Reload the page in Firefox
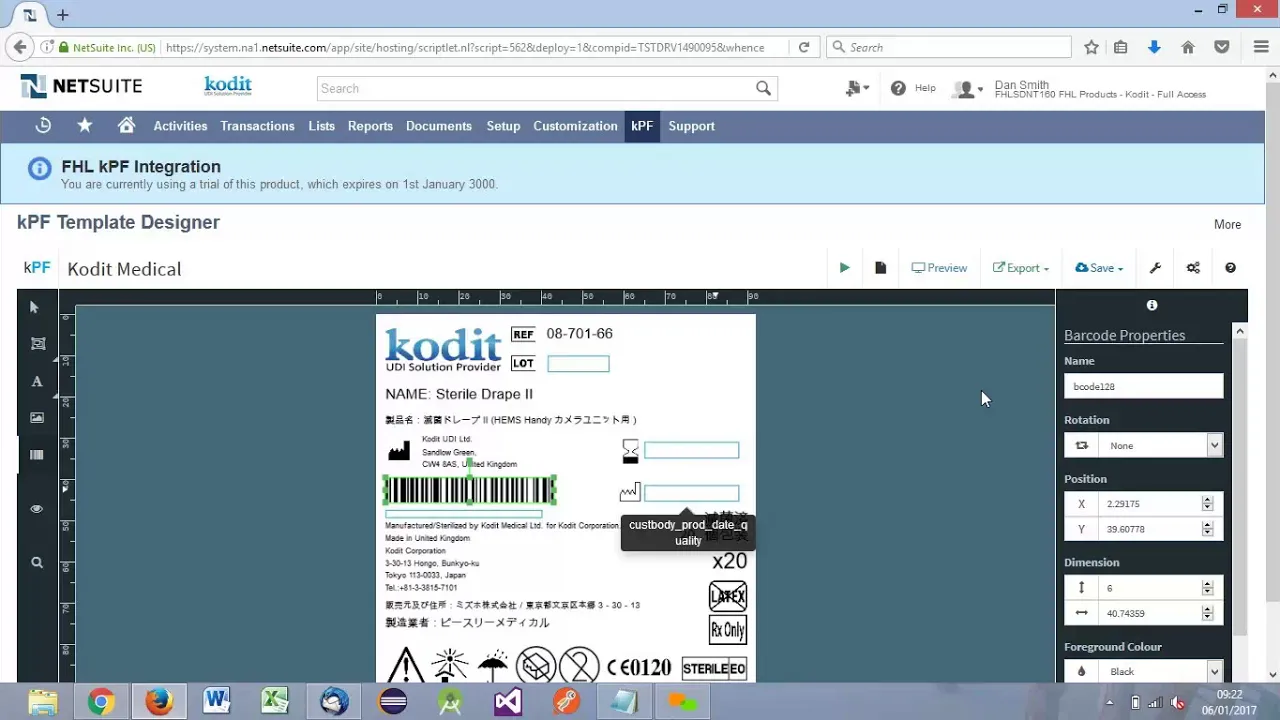Viewport: 1280px width, 720px height. (x=803, y=47)
